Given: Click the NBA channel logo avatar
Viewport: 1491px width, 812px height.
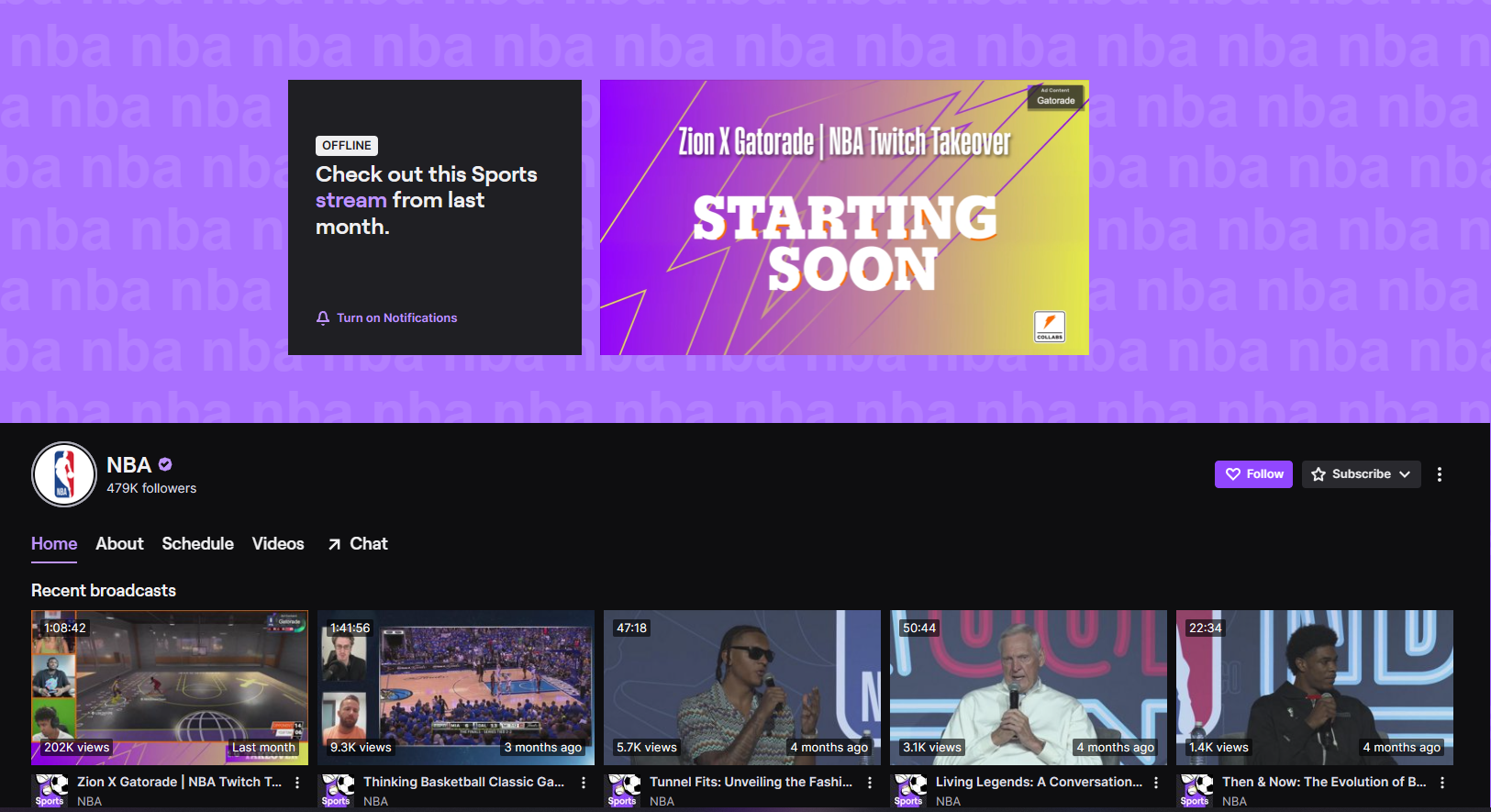Looking at the screenshot, I should (x=63, y=474).
